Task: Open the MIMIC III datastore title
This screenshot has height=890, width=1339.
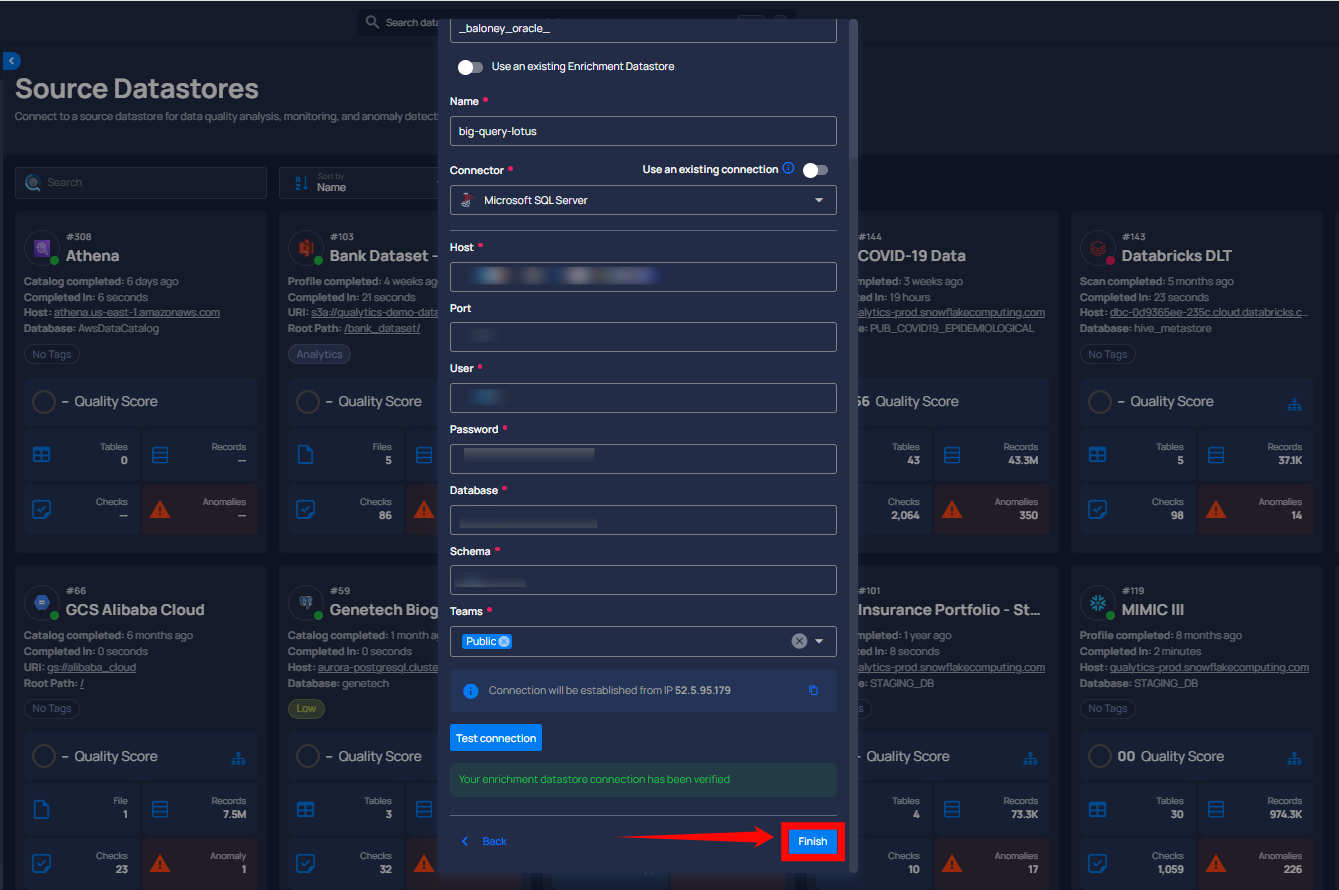Action: (x=1154, y=610)
